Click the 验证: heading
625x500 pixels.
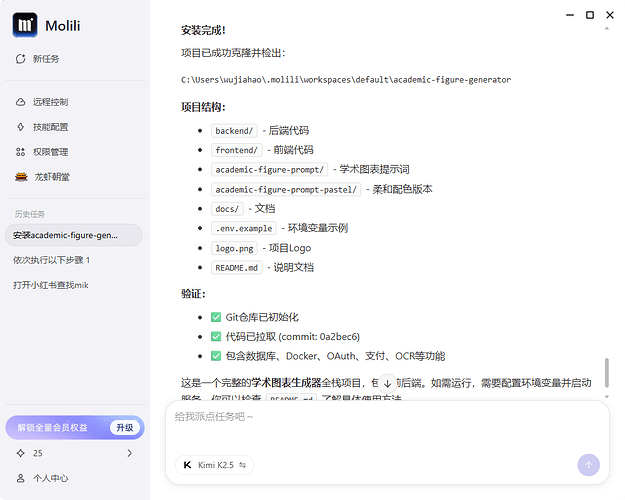click(193, 294)
